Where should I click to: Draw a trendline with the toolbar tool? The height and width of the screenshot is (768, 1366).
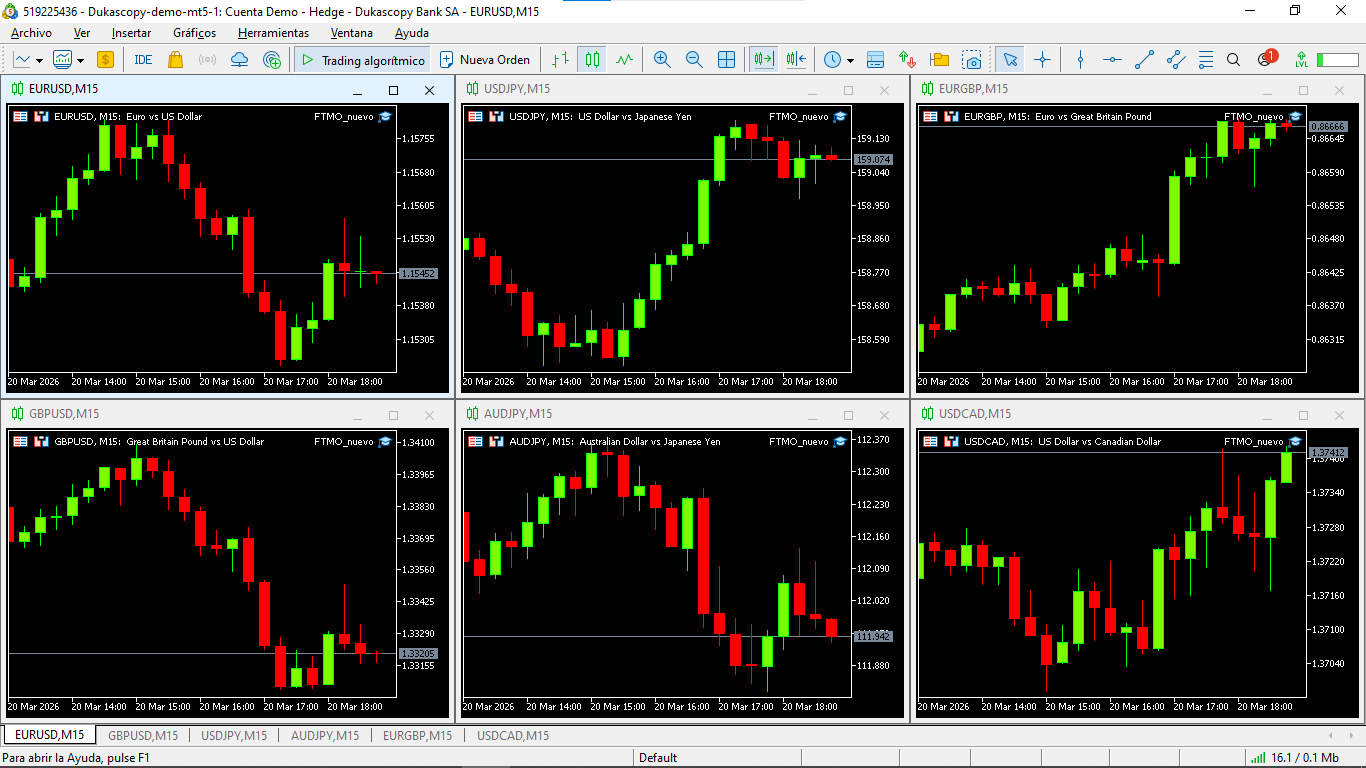coord(1144,60)
